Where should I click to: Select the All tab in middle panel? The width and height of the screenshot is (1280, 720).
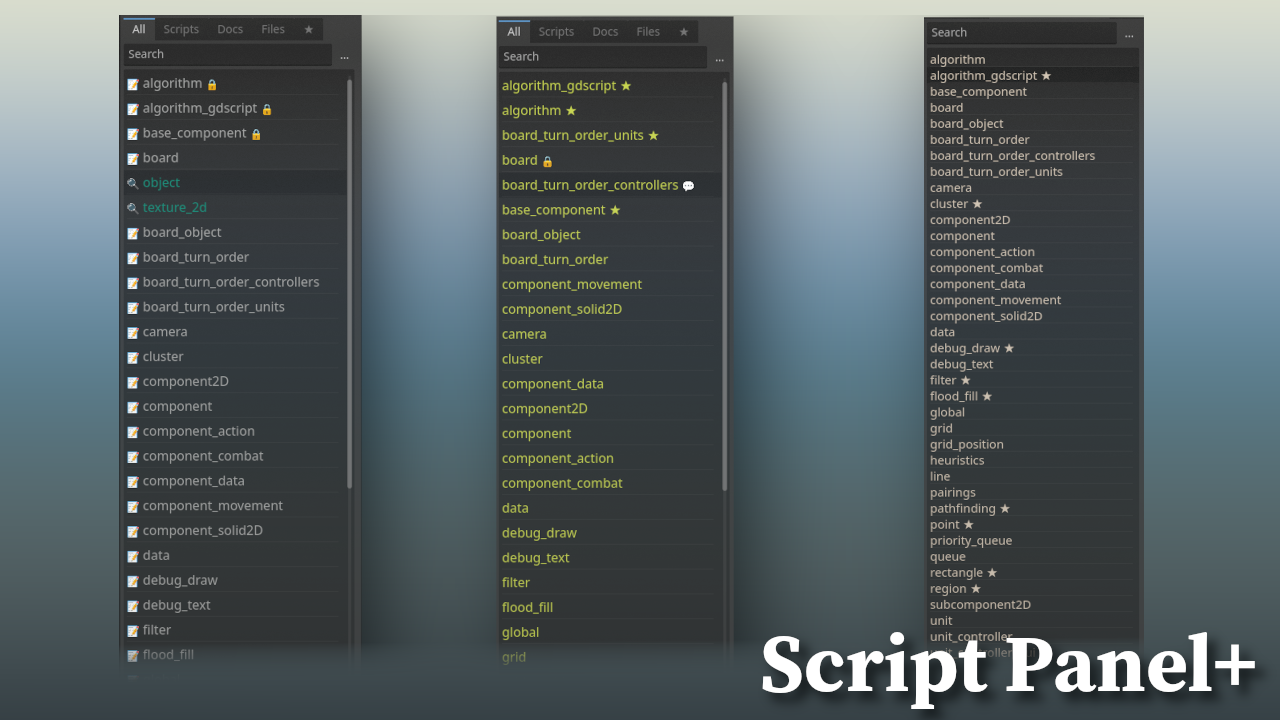click(514, 31)
